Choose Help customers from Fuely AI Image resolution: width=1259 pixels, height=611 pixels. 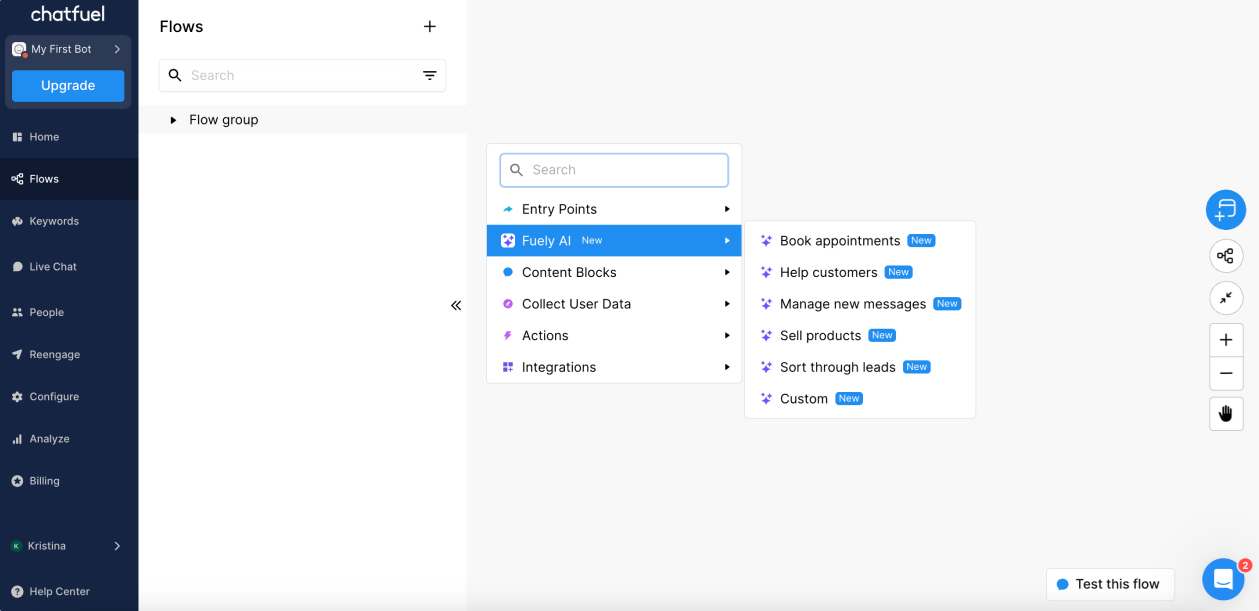coord(860,272)
